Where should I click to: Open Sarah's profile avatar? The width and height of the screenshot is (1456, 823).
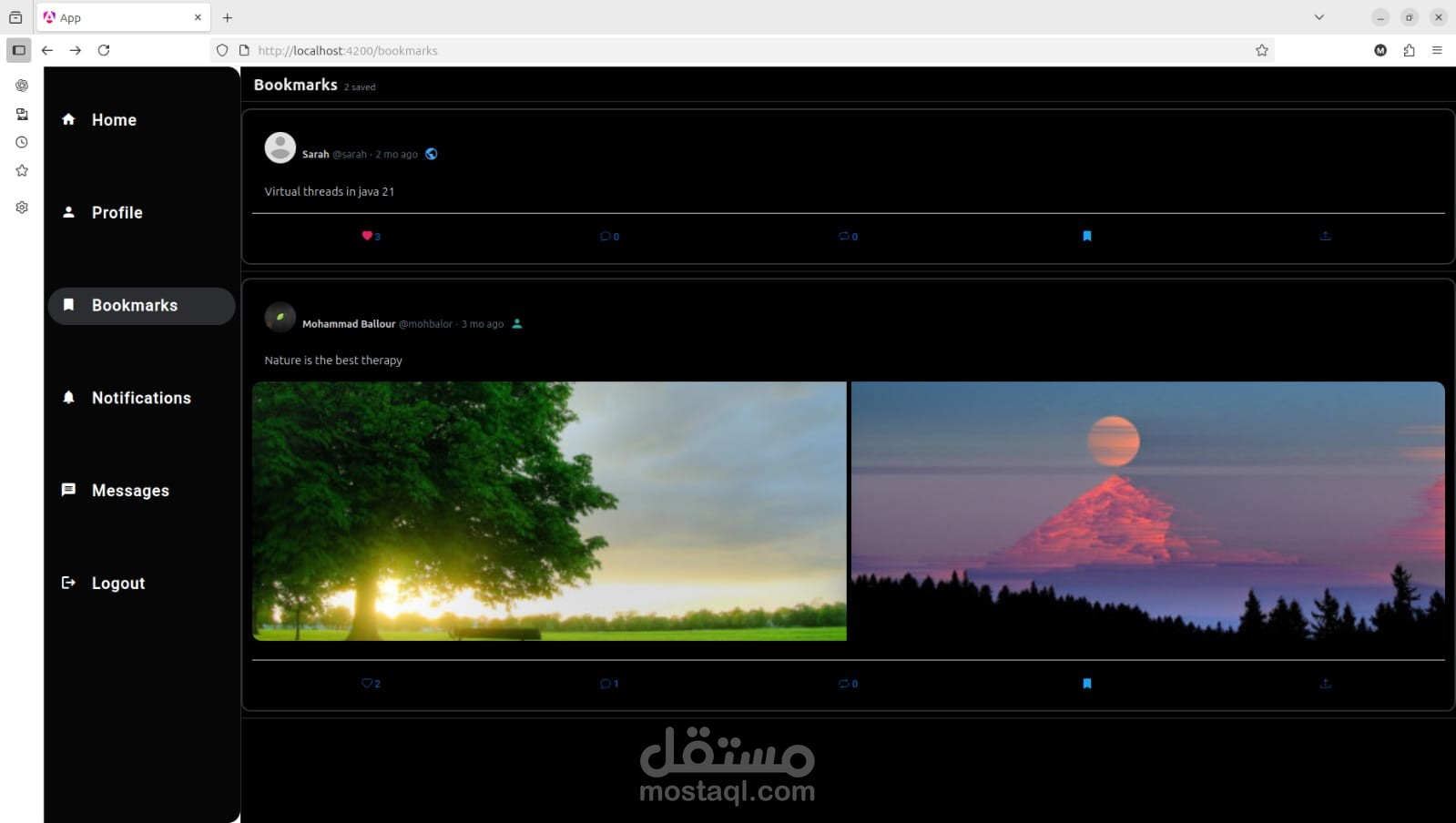280,147
